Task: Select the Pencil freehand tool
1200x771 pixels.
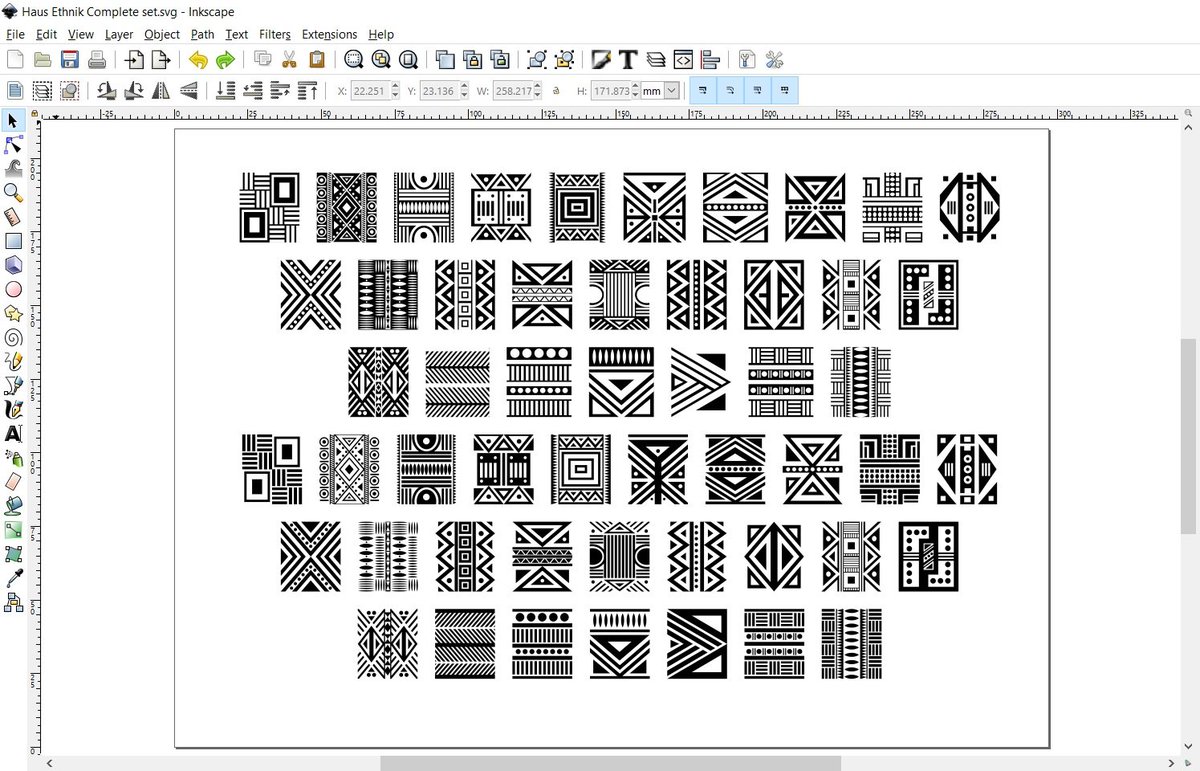Action: [x=13, y=361]
